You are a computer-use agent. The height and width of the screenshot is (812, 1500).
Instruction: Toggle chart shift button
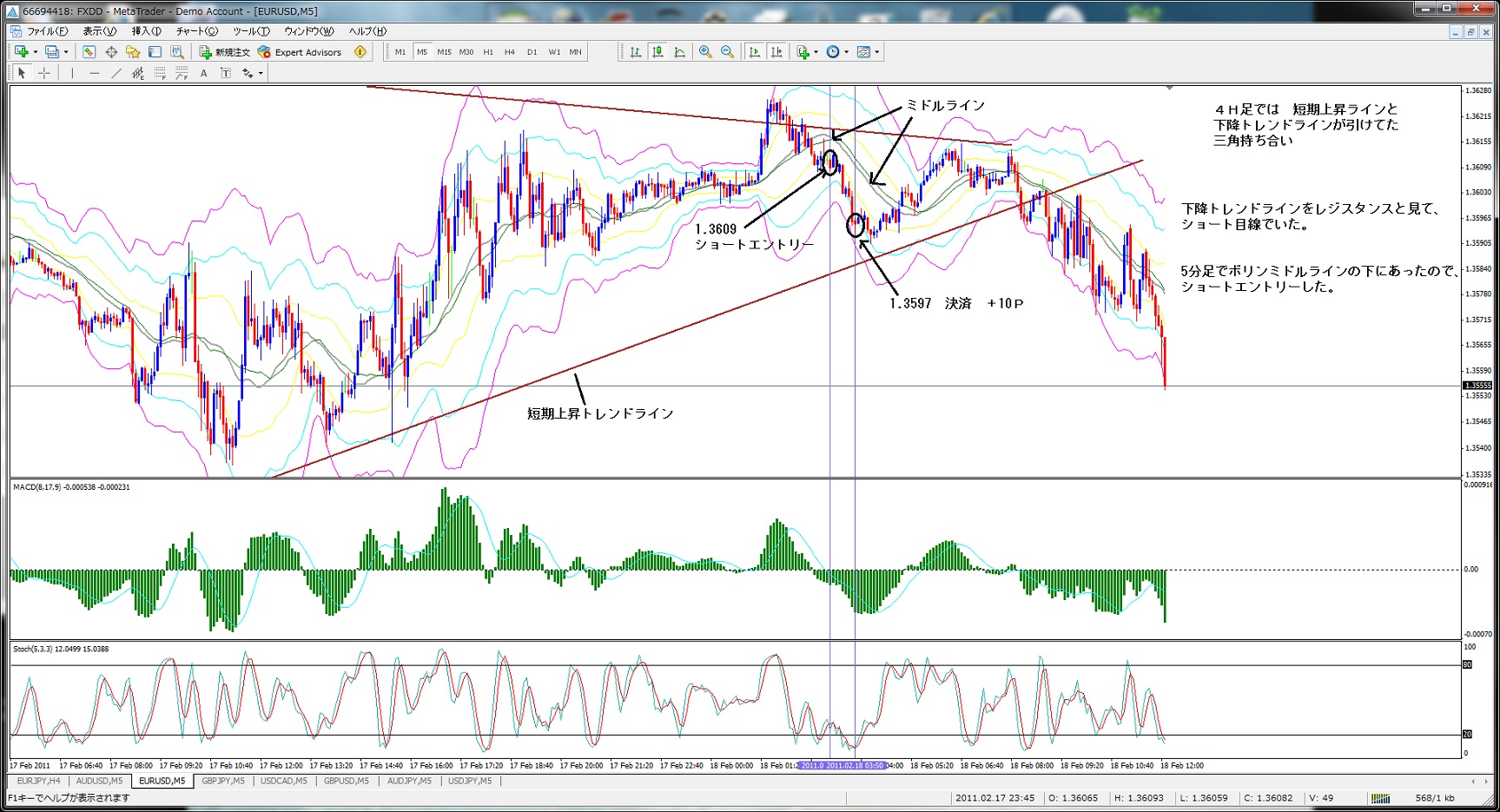[x=776, y=52]
